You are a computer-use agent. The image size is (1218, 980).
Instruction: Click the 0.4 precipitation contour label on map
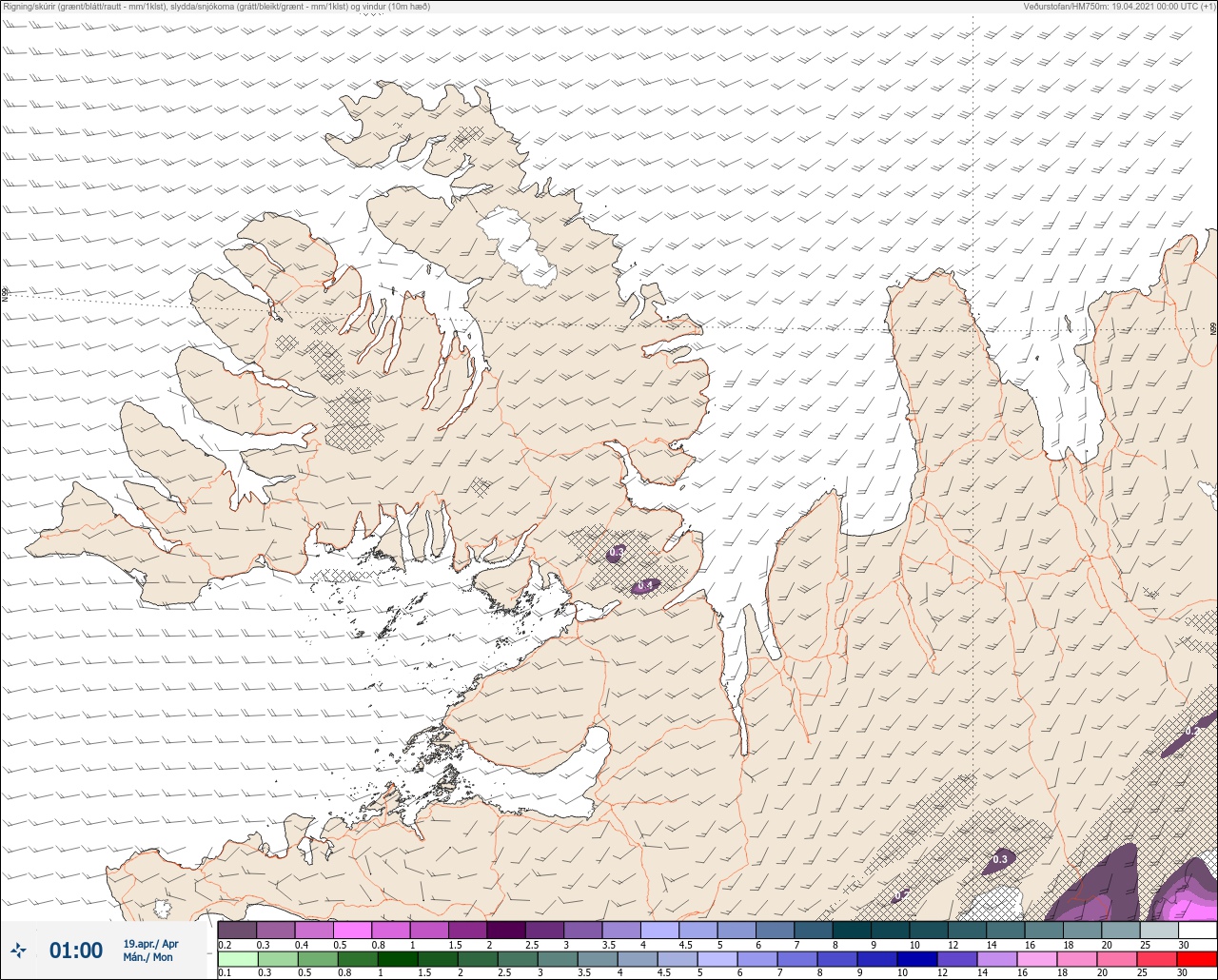(x=645, y=585)
